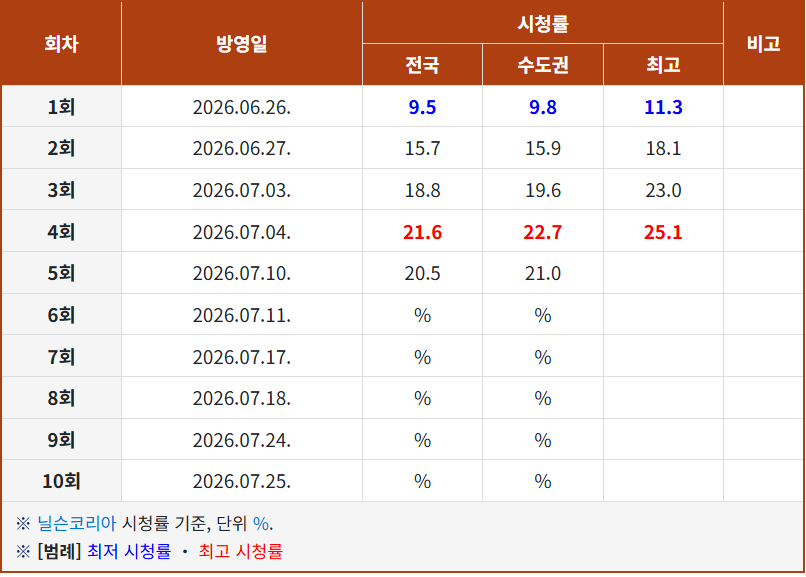This screenshot has width=806, height=577.
Task: Select the 방영일 column header
Action: 242,44
